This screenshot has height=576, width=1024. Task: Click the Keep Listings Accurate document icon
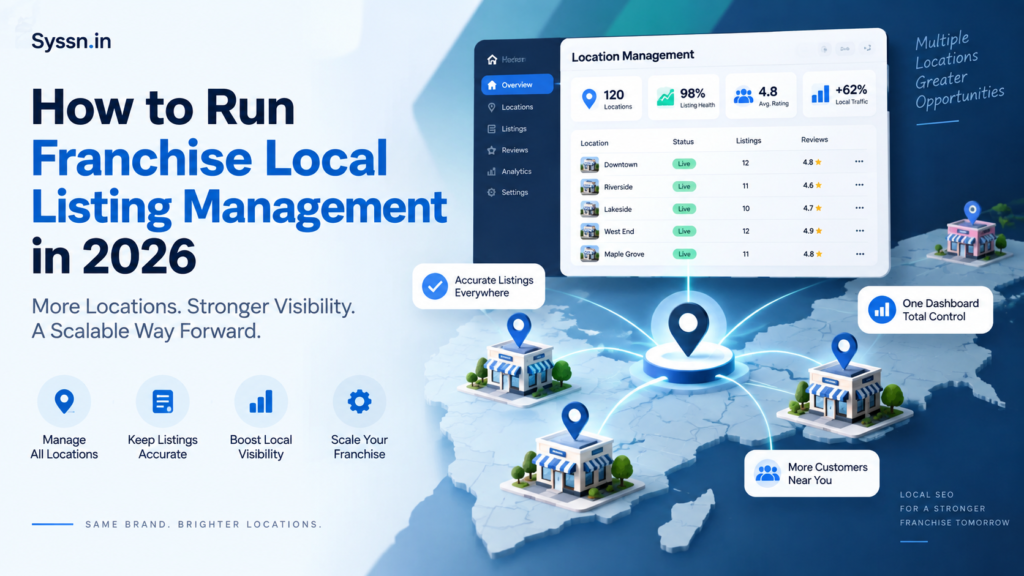coord(163,402)
